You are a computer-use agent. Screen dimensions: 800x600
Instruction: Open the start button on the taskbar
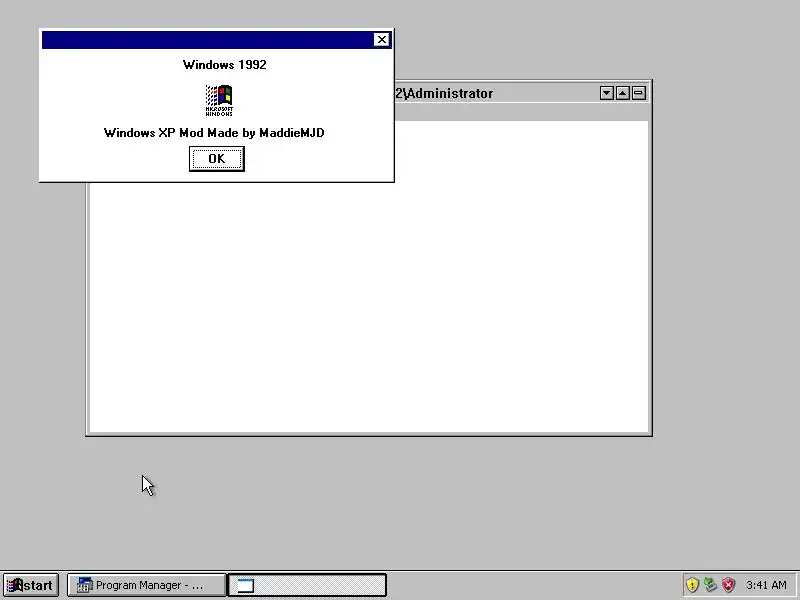point(31,585)
